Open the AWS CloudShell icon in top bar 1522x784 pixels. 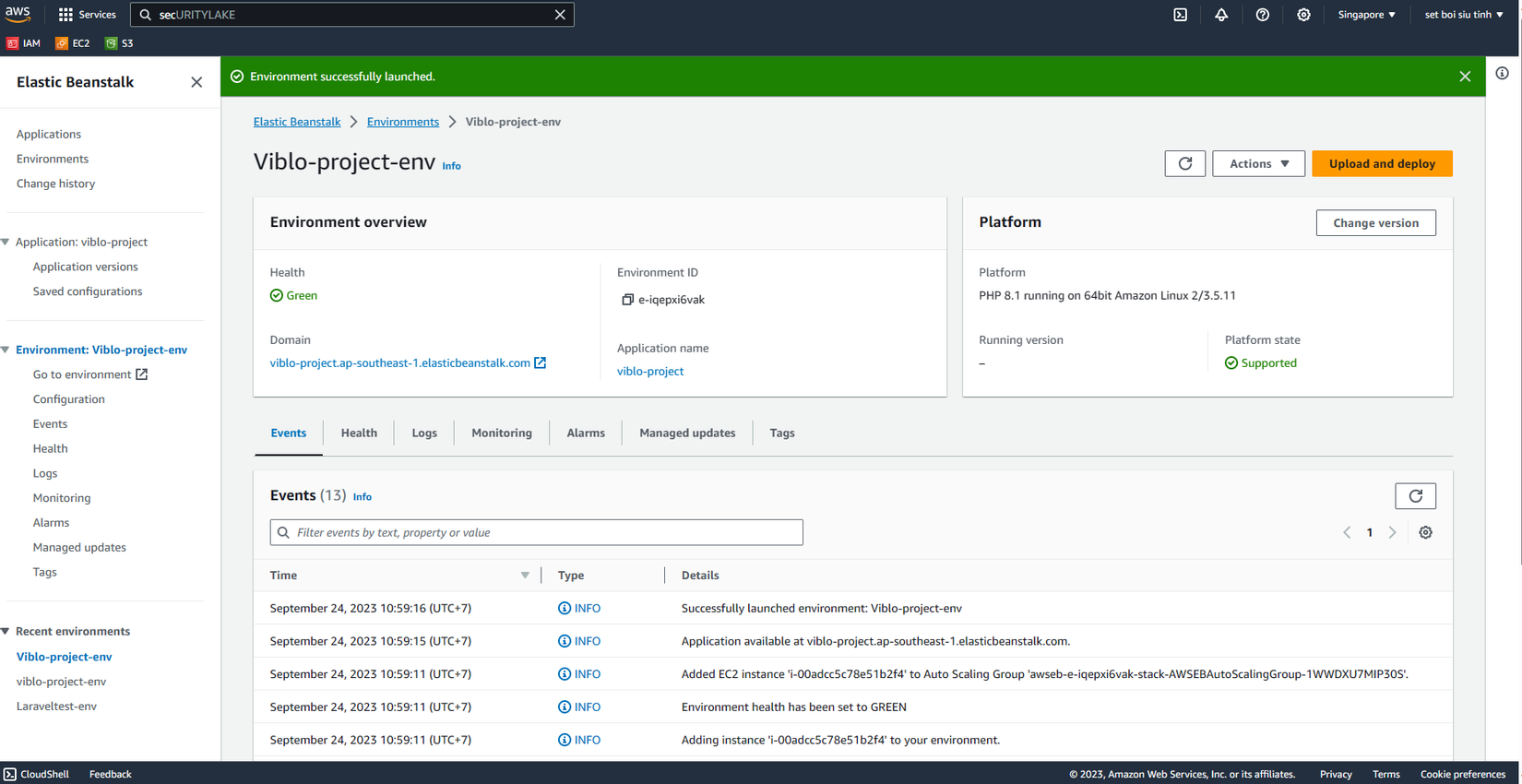click(x=1180, y=15)
